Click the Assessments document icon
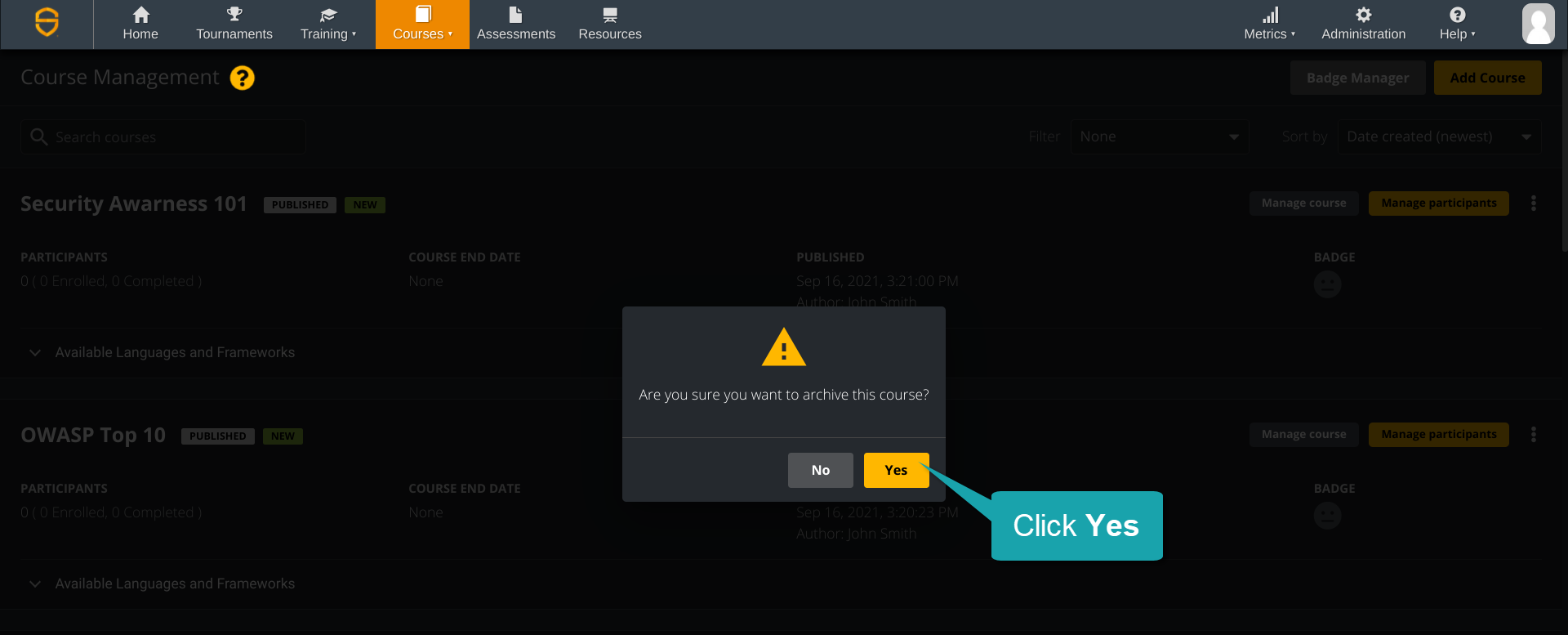 tap(515, 15)
